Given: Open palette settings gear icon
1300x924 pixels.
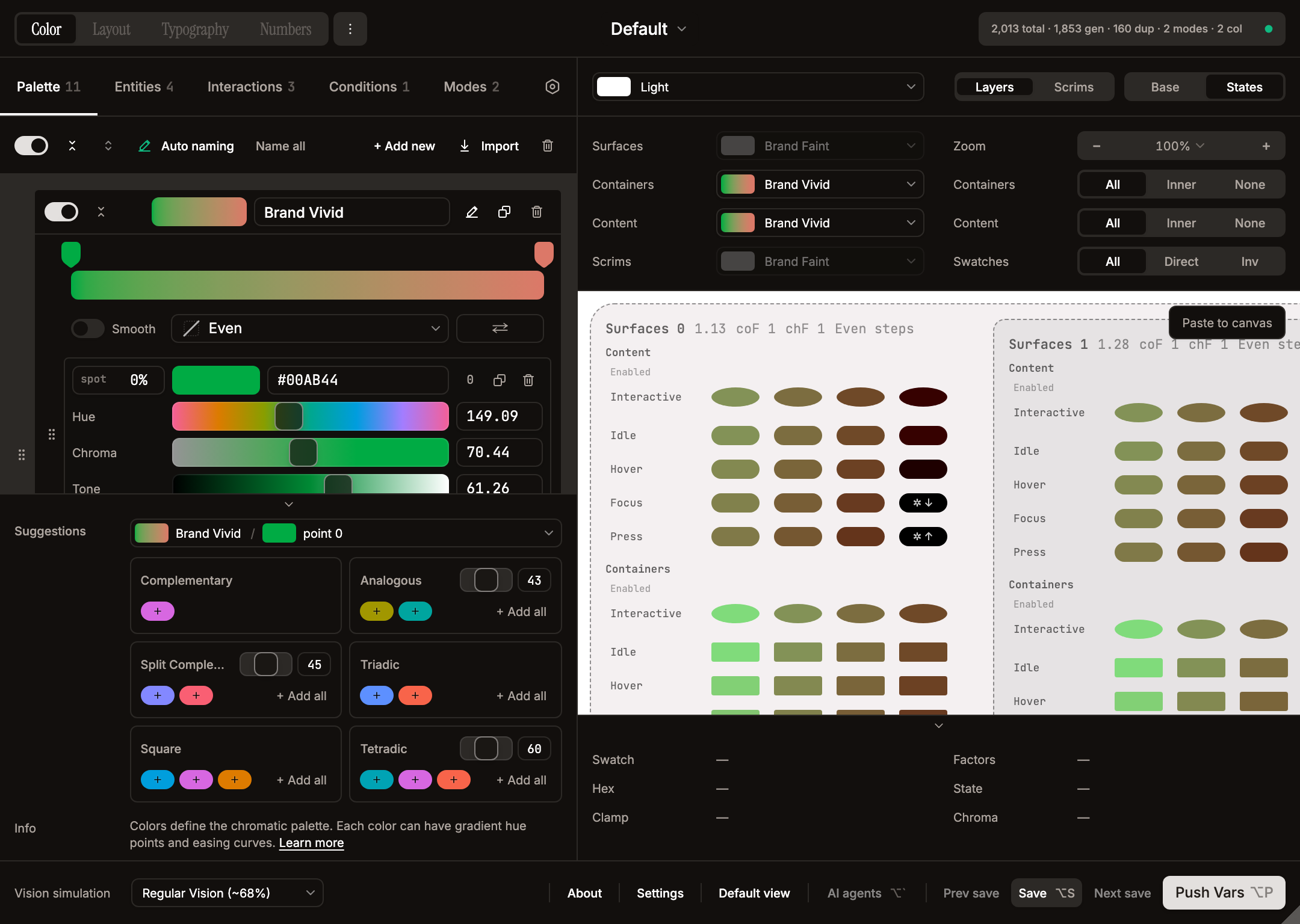Looking at the screenshot, I should click(552, 87).
